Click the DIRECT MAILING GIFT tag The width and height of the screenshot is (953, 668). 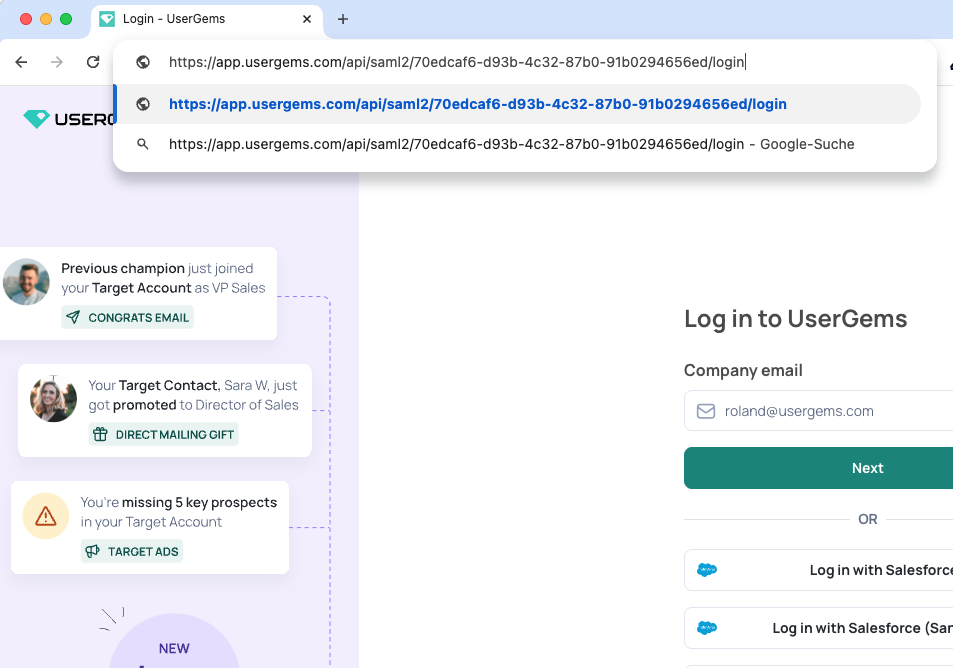(163, 435)
